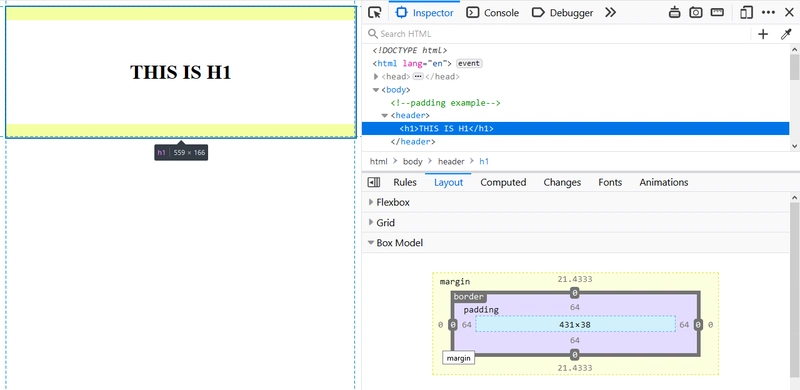Click the h1 breadcrumb
Viewport: 800px width, 390px height.
pos(484,161)
